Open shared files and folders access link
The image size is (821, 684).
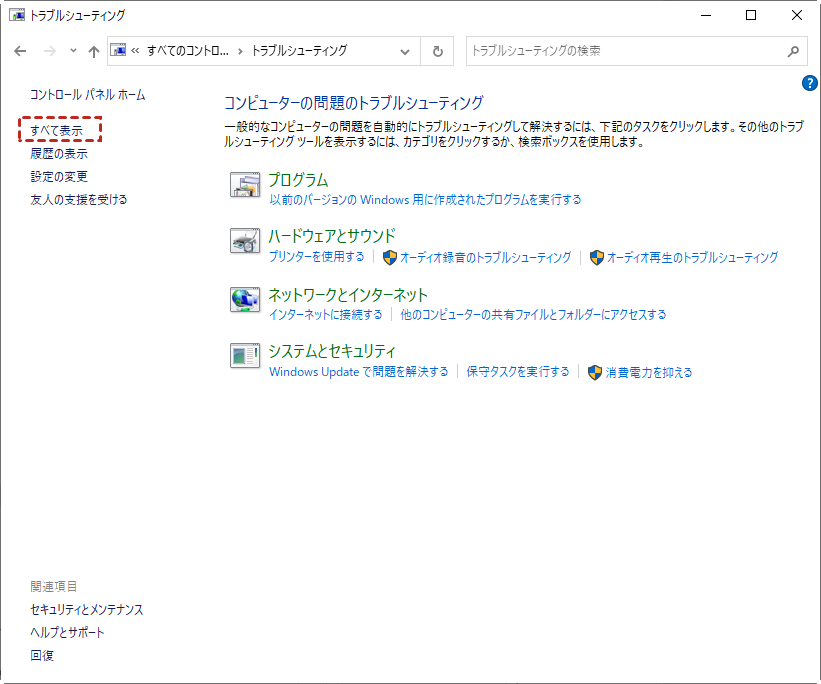[533, 314]
